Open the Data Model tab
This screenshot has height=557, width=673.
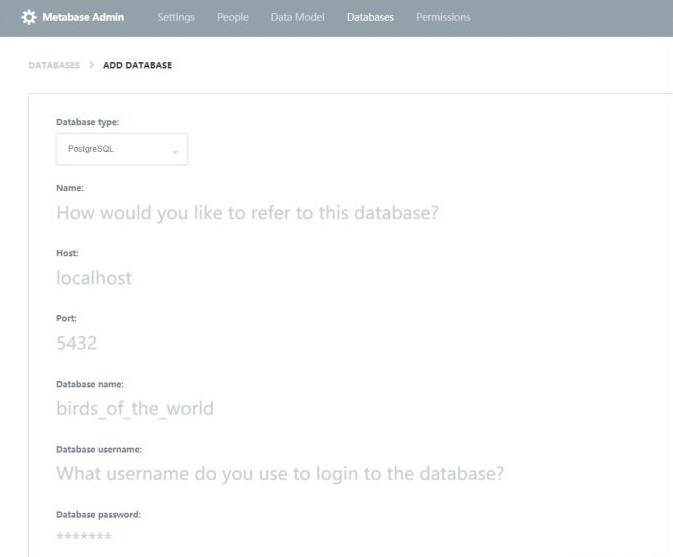pyautogui.click(x=297, y=18)
